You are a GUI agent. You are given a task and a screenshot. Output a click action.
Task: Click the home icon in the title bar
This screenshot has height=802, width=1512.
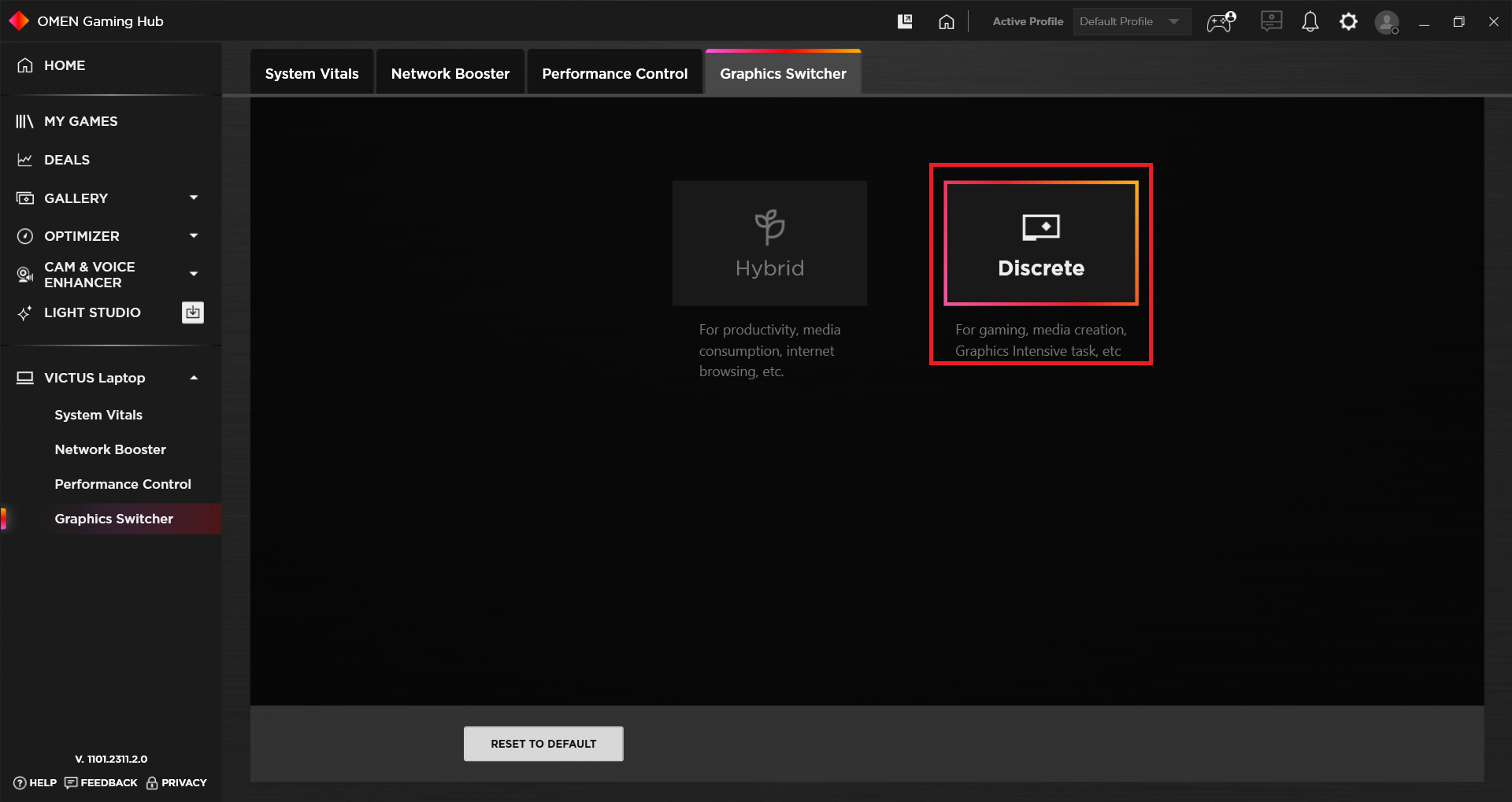click(947, 21)
